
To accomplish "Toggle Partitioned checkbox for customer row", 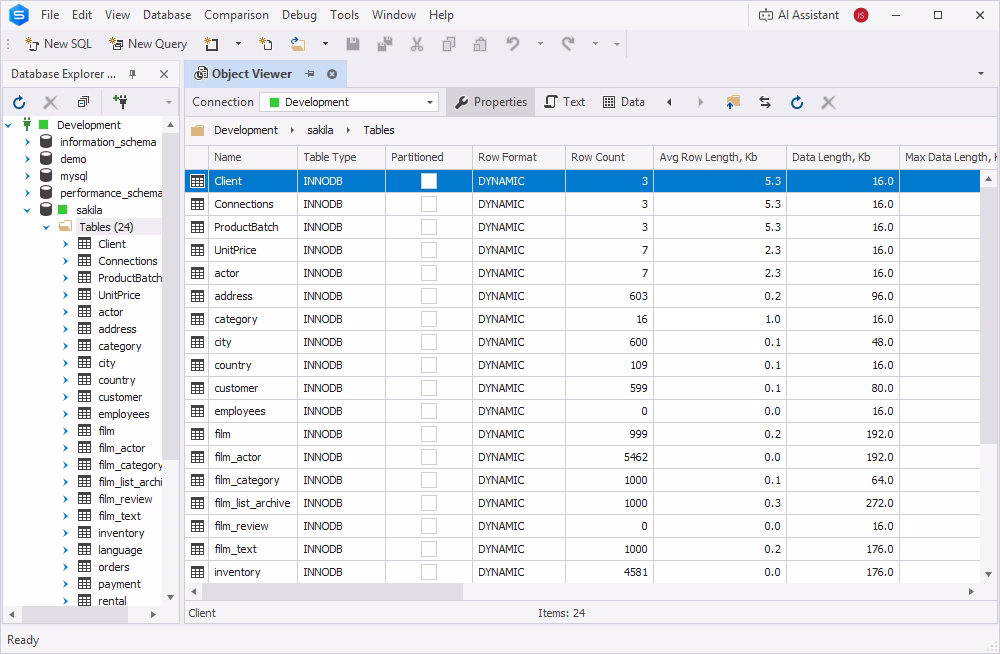I will click(429, 388).
